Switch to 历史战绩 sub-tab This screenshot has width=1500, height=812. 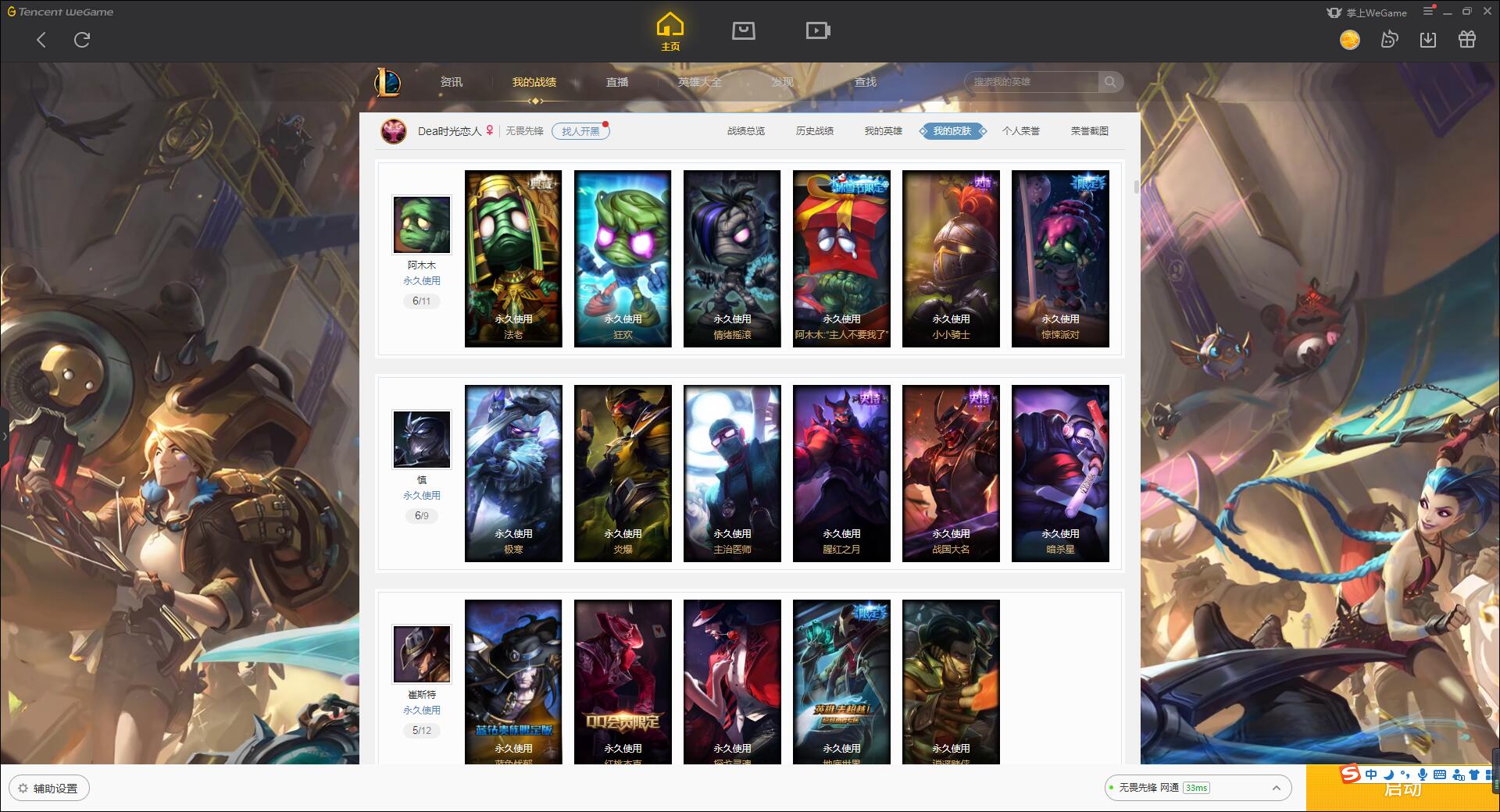click(x=815, y=131)
